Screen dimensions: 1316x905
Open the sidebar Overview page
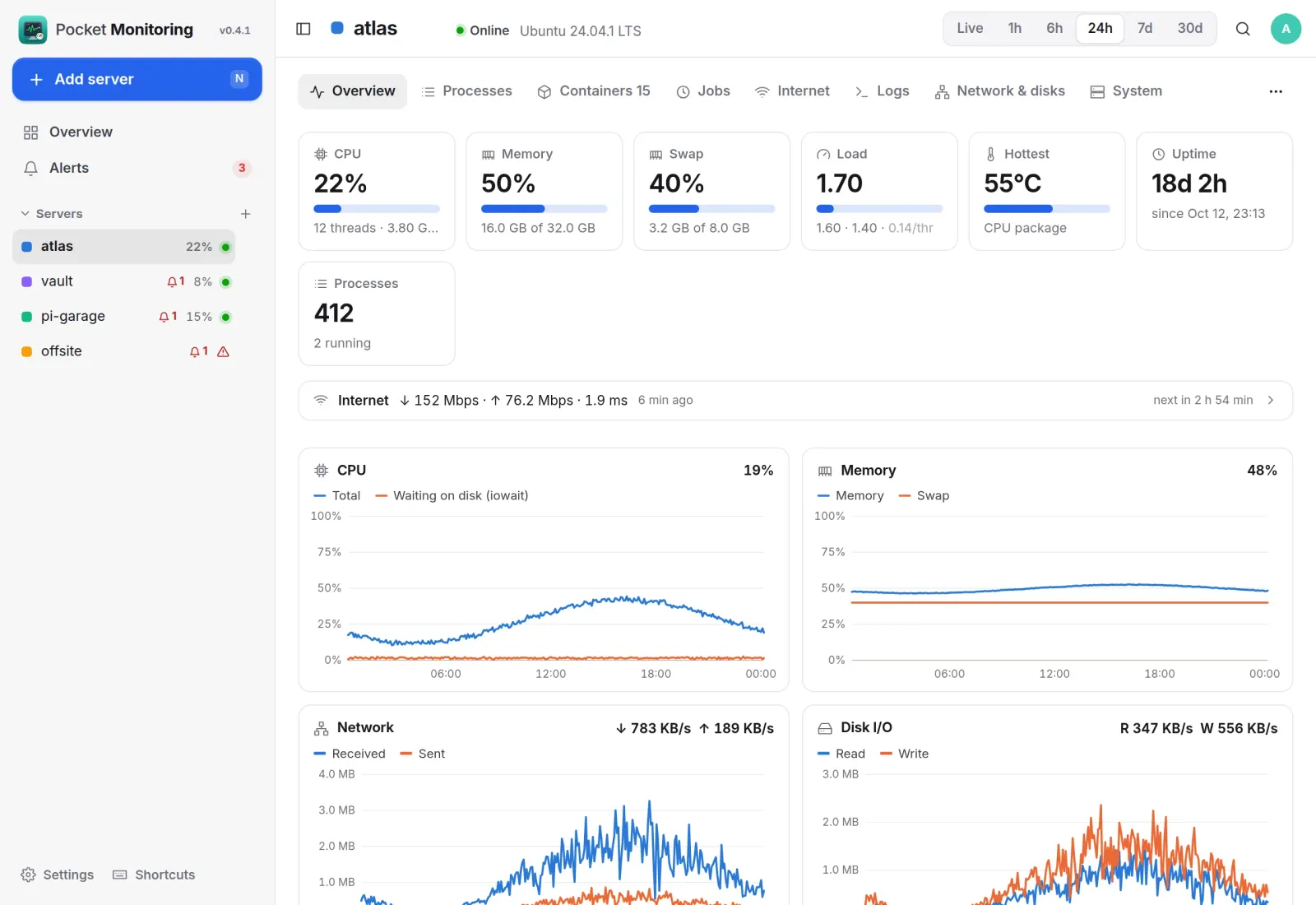[x=137, y=132]
